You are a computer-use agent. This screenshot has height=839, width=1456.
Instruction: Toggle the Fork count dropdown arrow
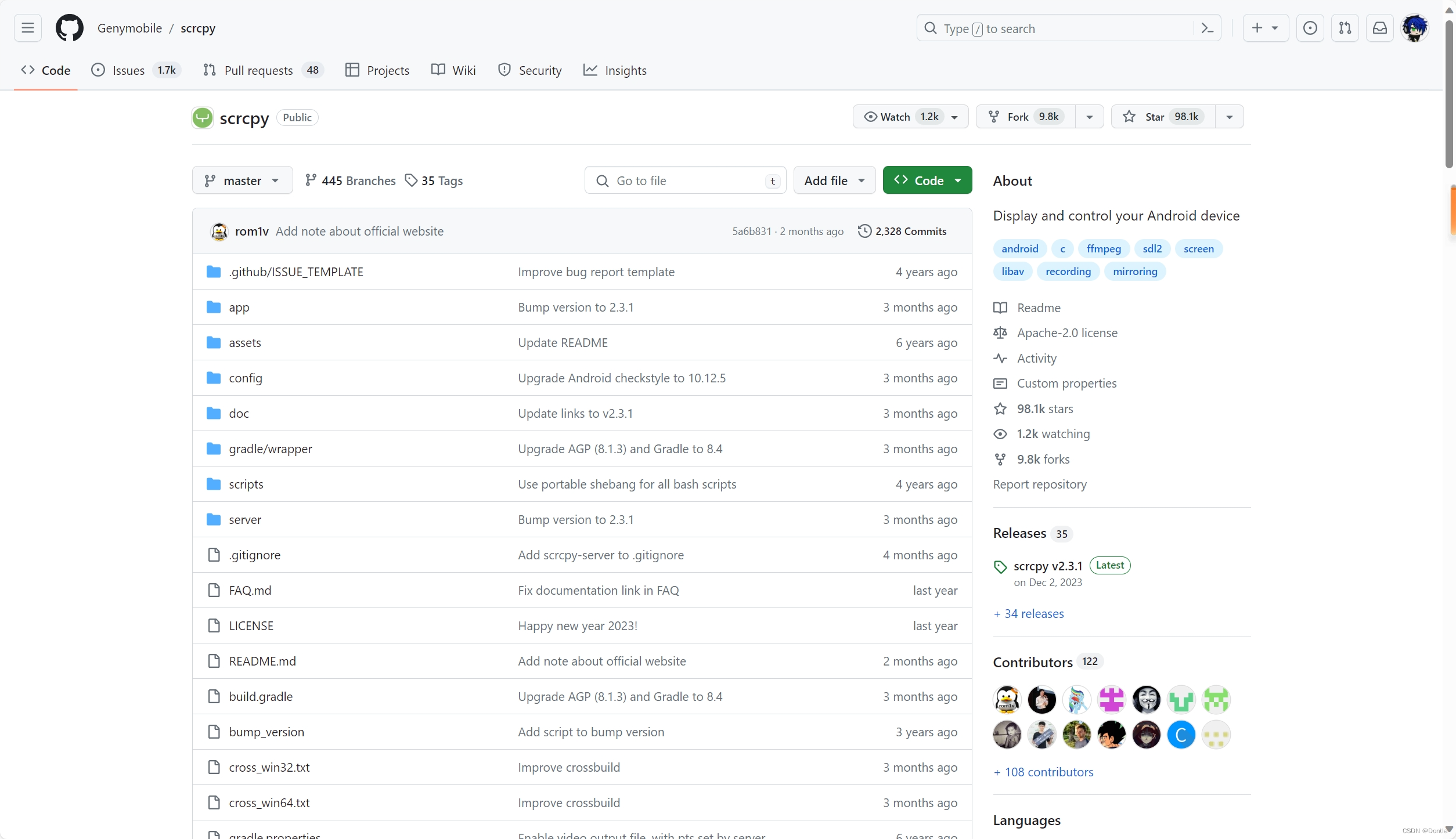click(1089, 117)
